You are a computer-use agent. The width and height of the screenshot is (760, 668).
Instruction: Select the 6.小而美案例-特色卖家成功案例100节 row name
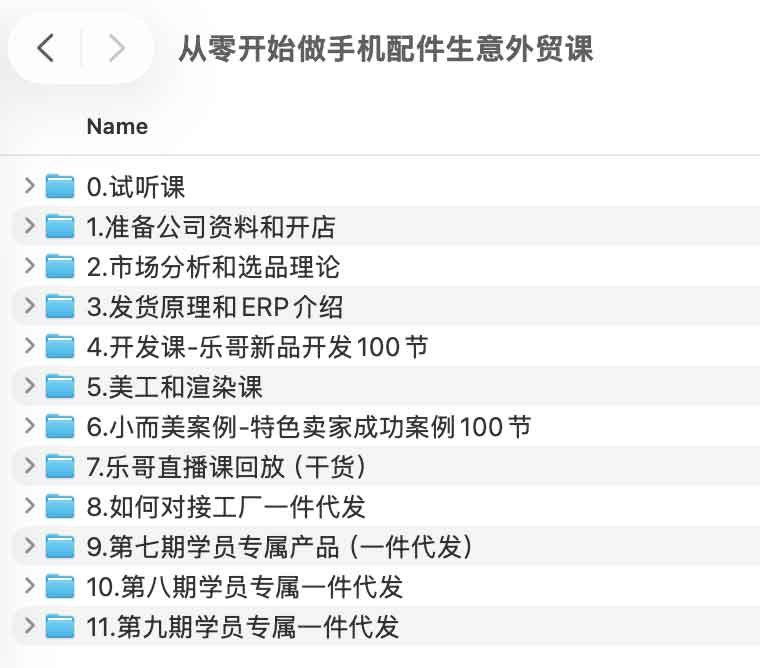pos(308,427)
